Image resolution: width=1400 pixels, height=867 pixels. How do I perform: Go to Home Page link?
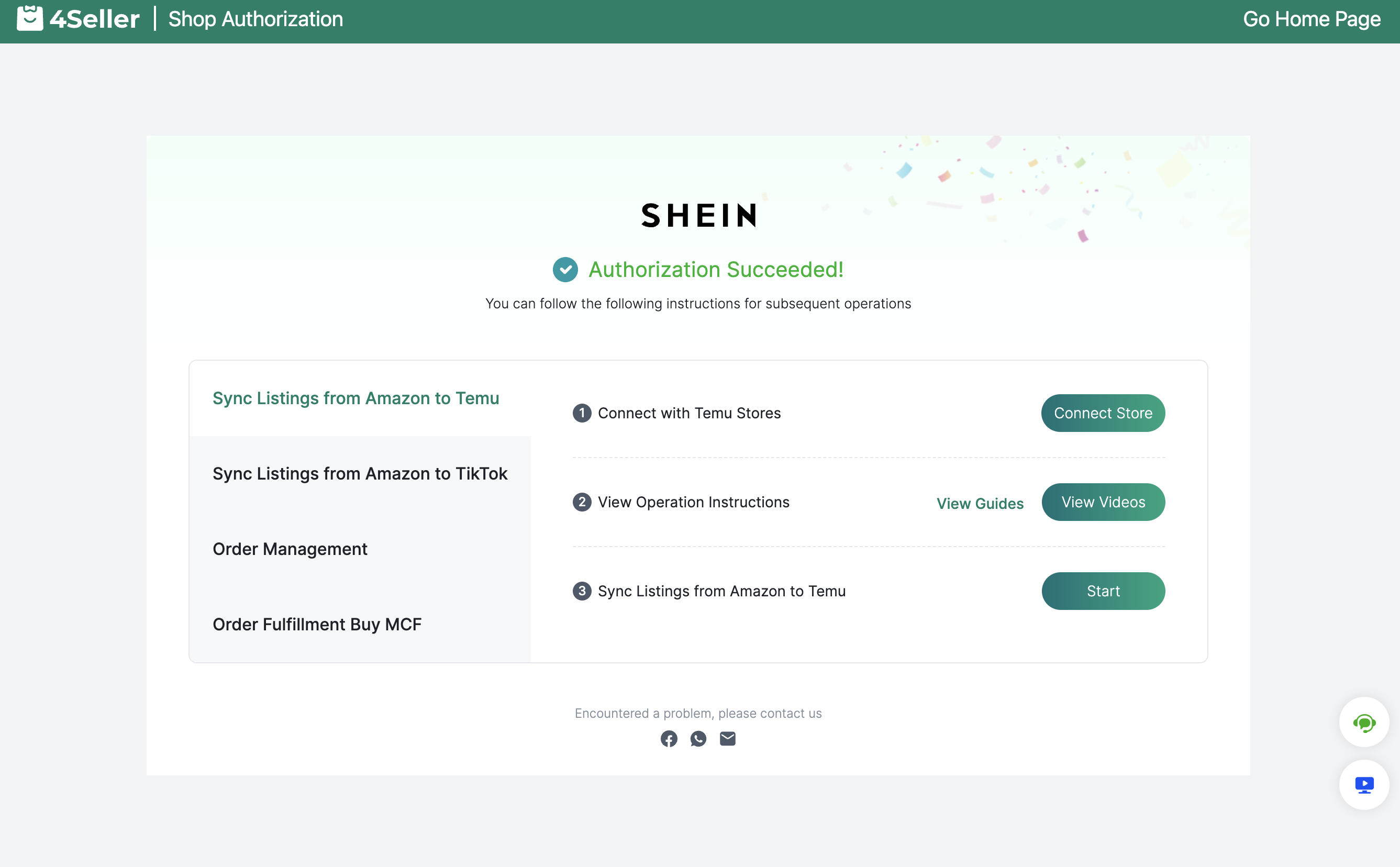coord(1312,19)
